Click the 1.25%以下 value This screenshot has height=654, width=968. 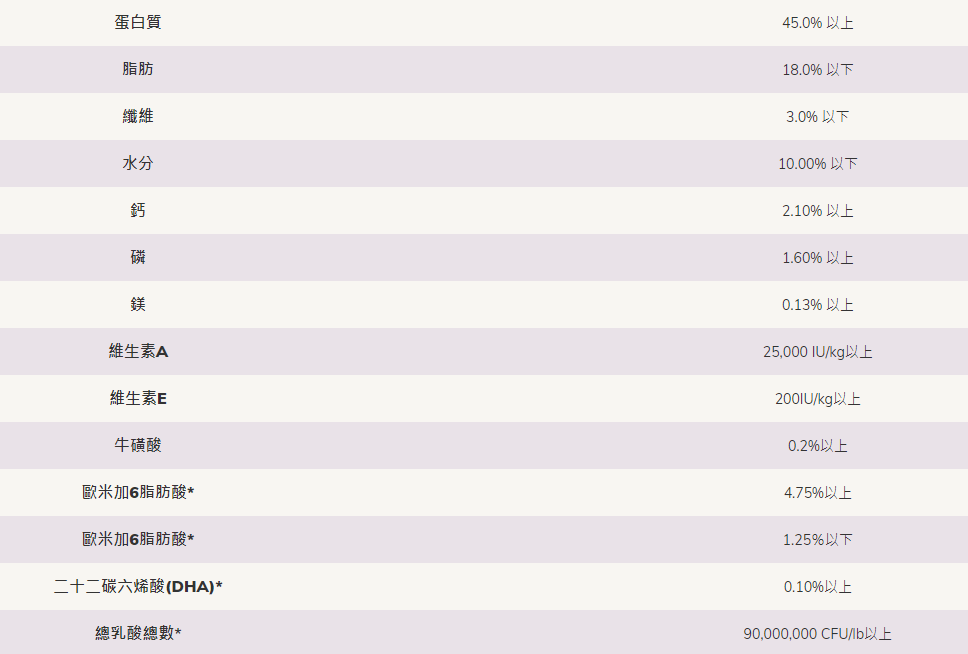pos(817,540)
